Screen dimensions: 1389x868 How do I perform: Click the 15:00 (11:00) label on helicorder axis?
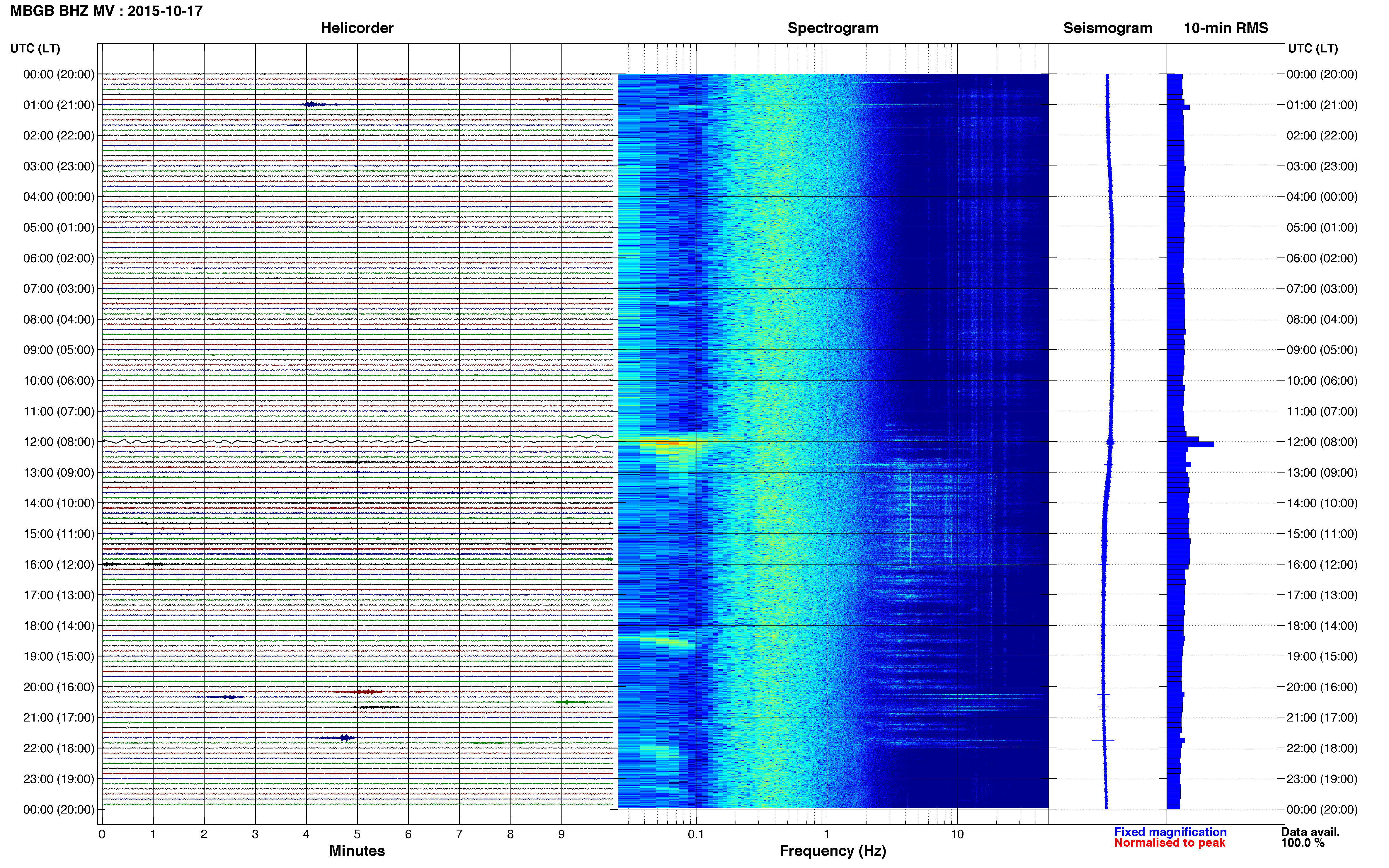[x=59, y=534]
